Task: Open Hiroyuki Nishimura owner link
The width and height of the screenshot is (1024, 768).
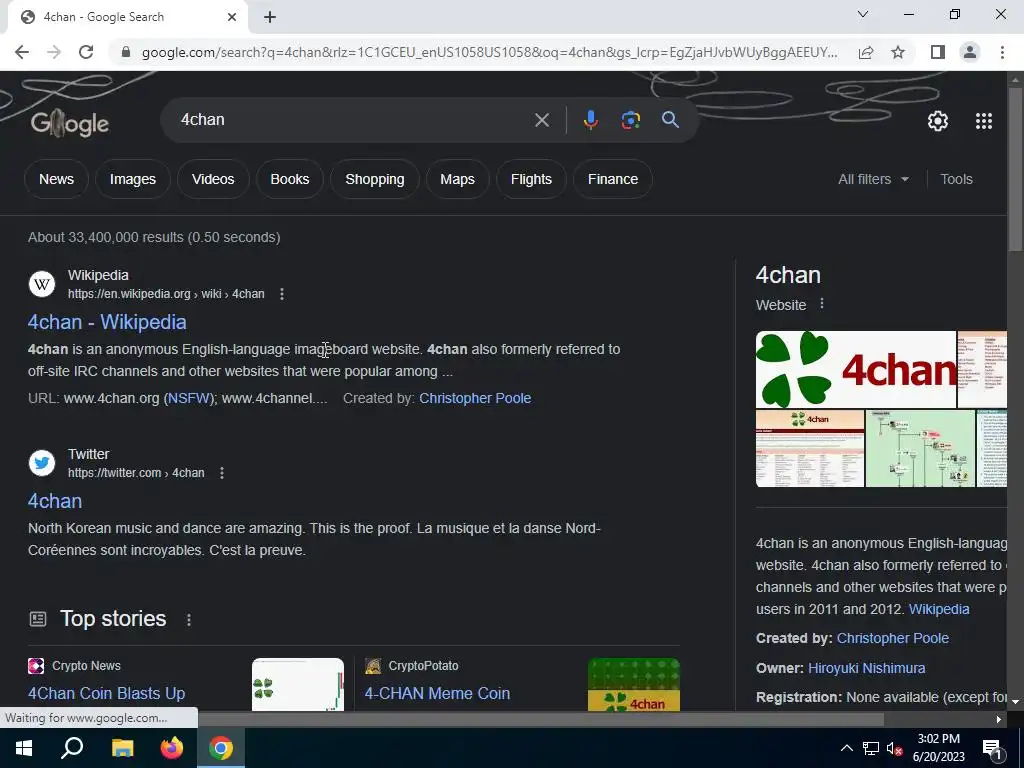Action: tap(867, 668)
